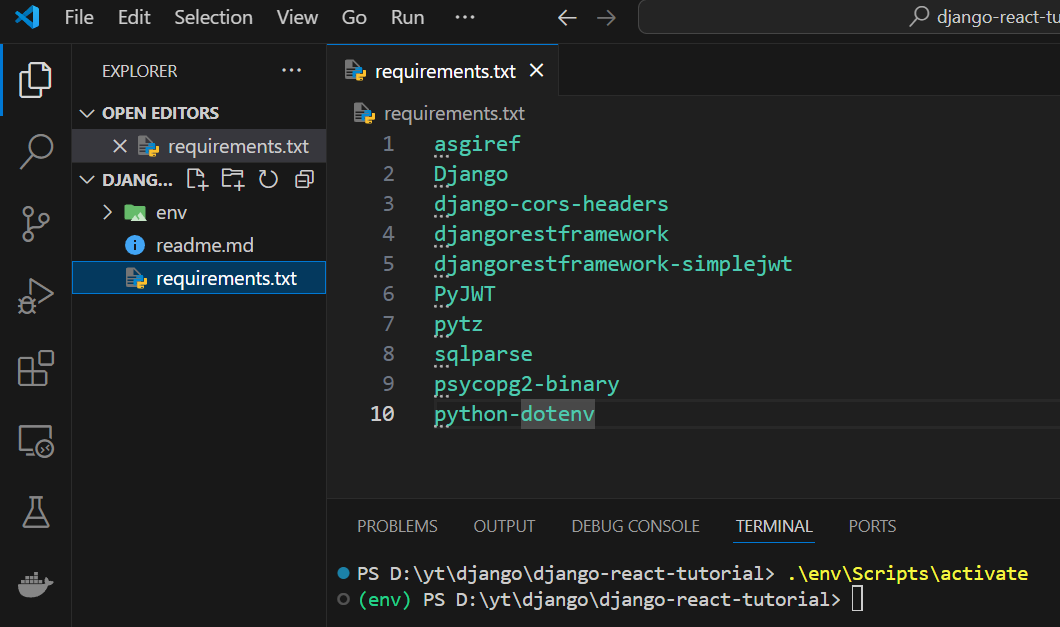Select the requirements.txt editor tab
Image resolution: width=1060 pixels, height=627 pixels.
coord(443,70)
